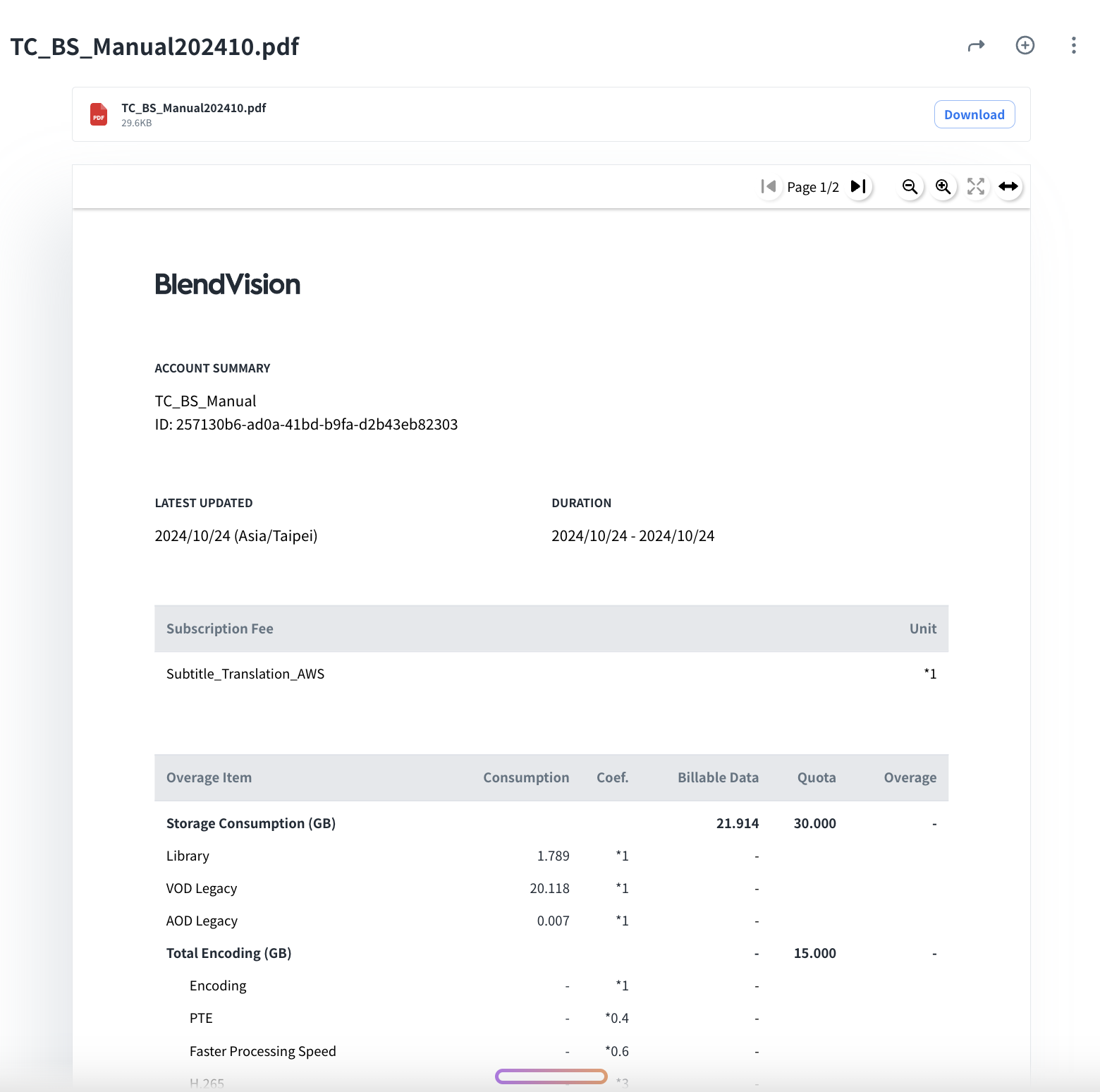Image resolution: width=1100 pixels, height=1092 pixels.
Task: Go to the next page of the PDF
Action: click(858, 186)
